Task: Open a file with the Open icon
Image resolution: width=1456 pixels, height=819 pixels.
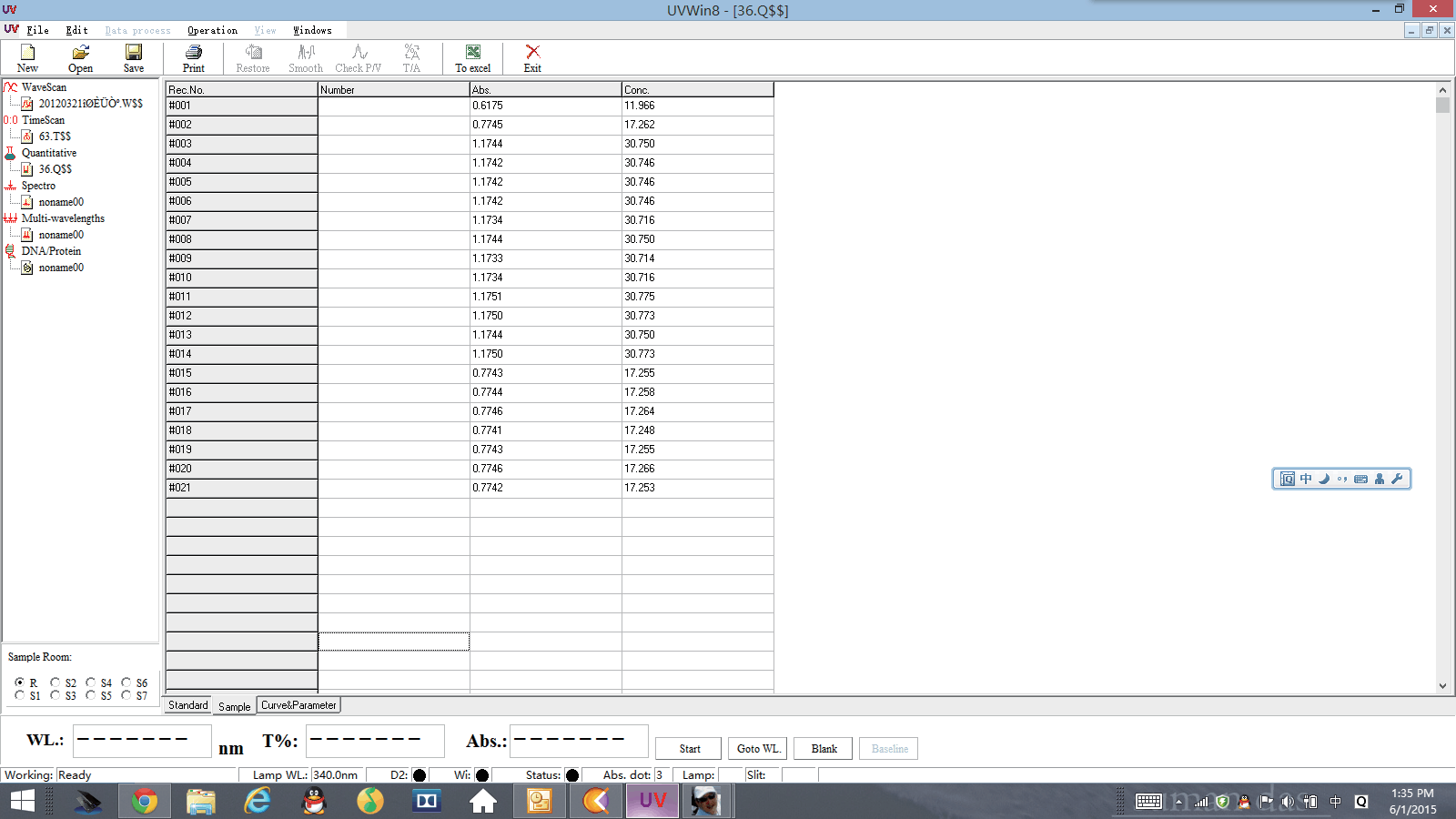Action: (80, 58)
